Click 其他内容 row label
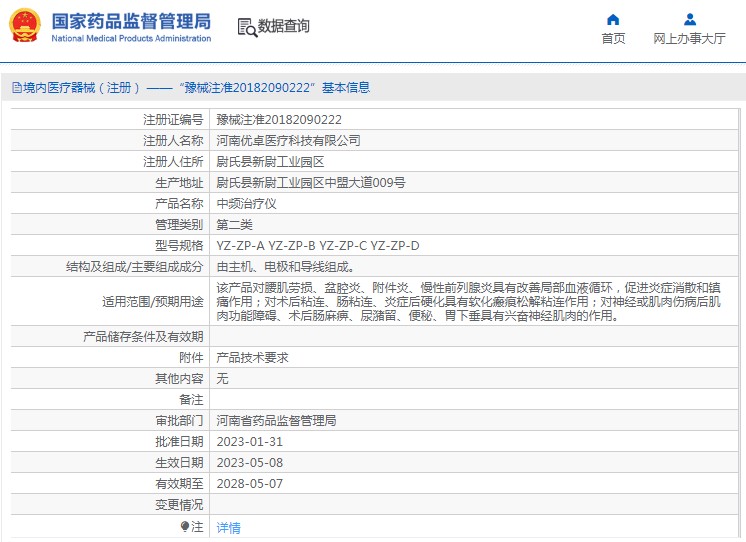Viewport: 746px width, 542px height. [179, 378]
